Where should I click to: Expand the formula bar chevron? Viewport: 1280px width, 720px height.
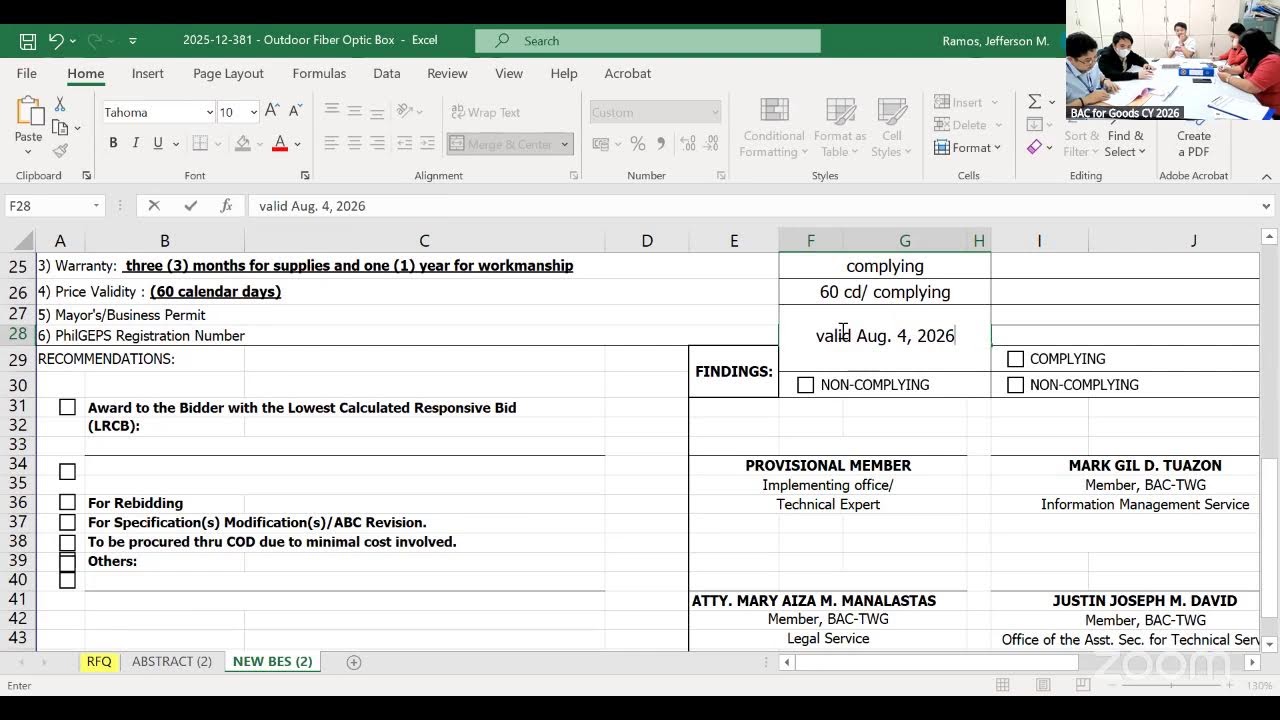(1266, 206)
